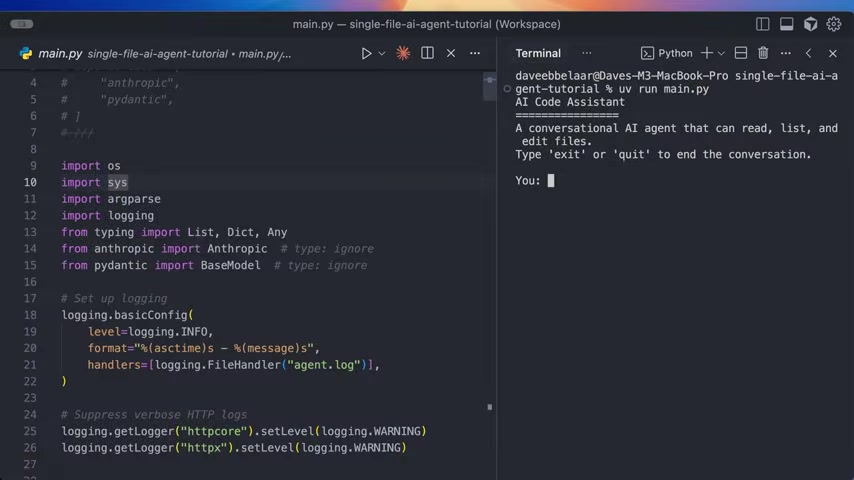Image resolution: width=854 pixels, height=480 pixels.
Task: Click the back chevron in terminal panel
Action: click(809, 53)
